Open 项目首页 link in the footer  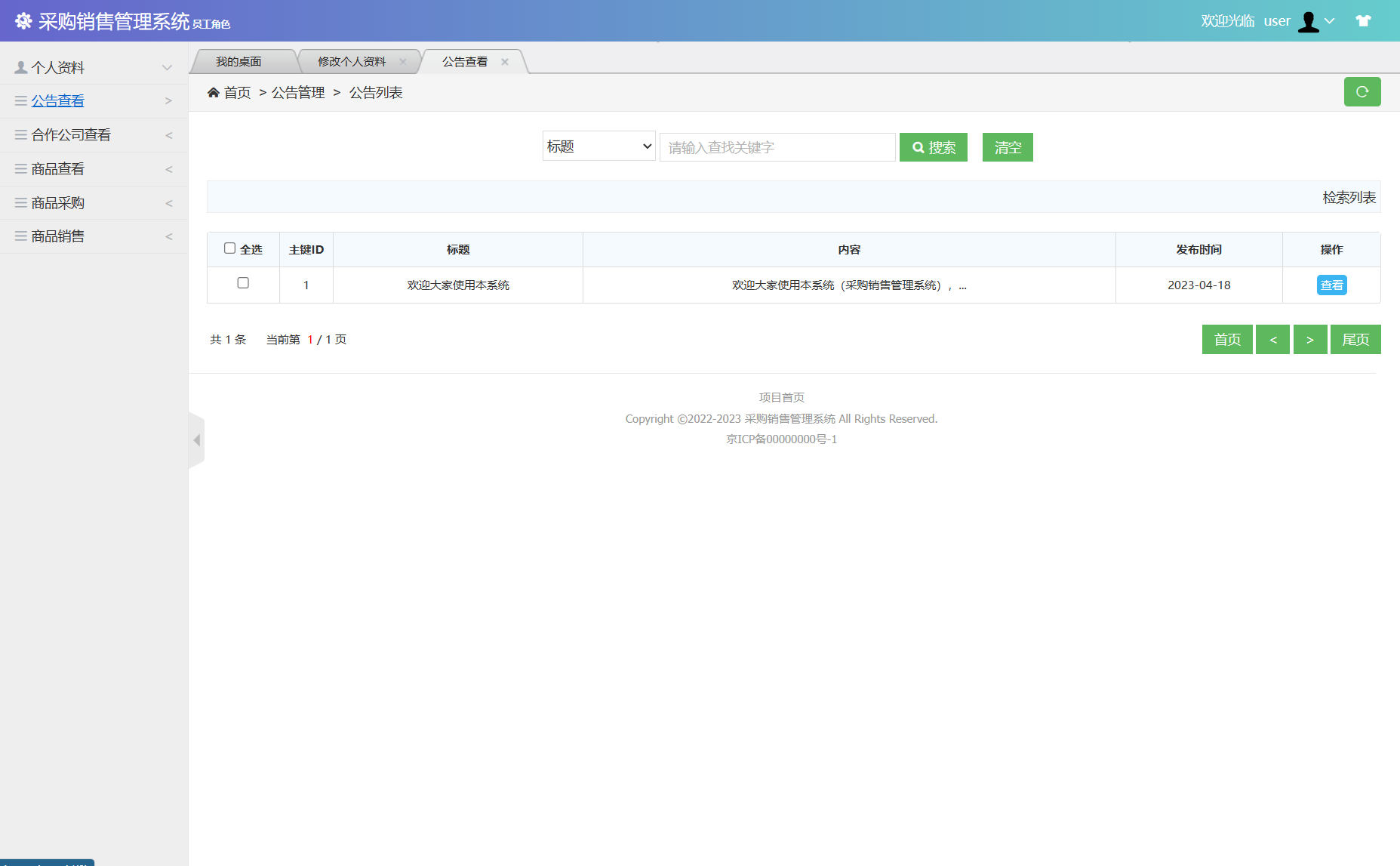tap(781, 396)
